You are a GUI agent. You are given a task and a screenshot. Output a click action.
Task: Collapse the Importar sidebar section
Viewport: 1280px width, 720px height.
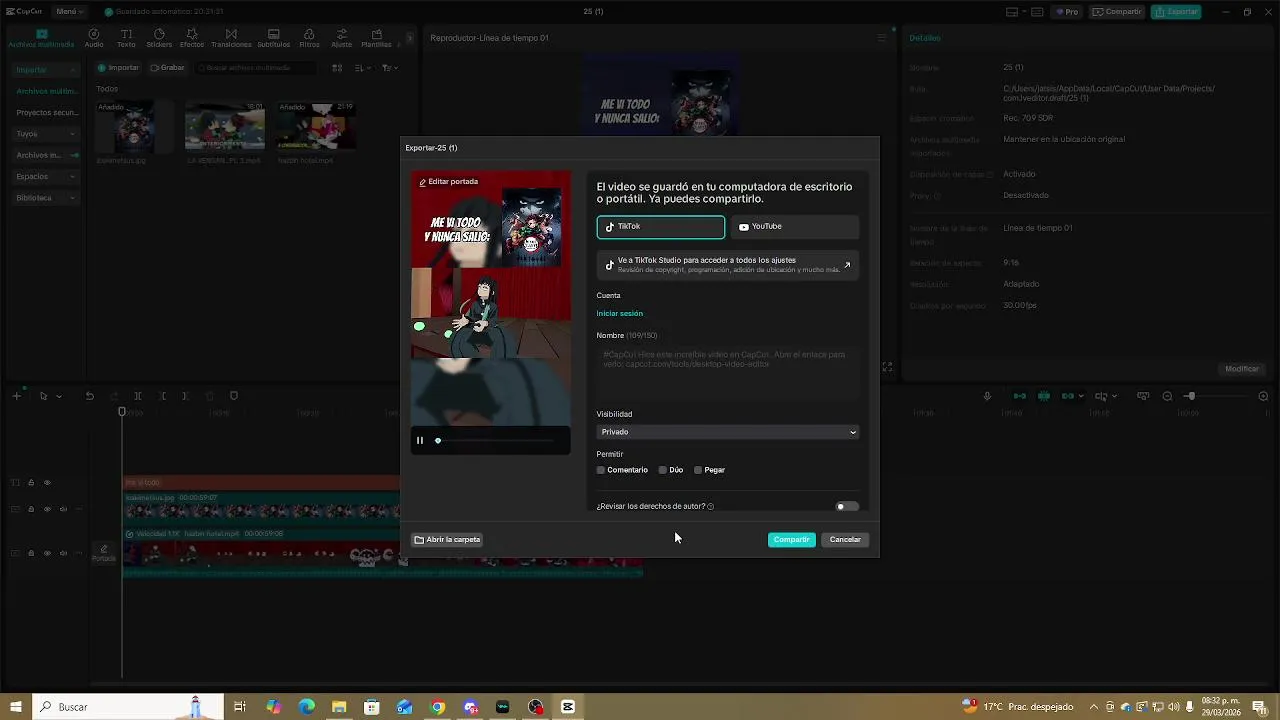(46, 70)
